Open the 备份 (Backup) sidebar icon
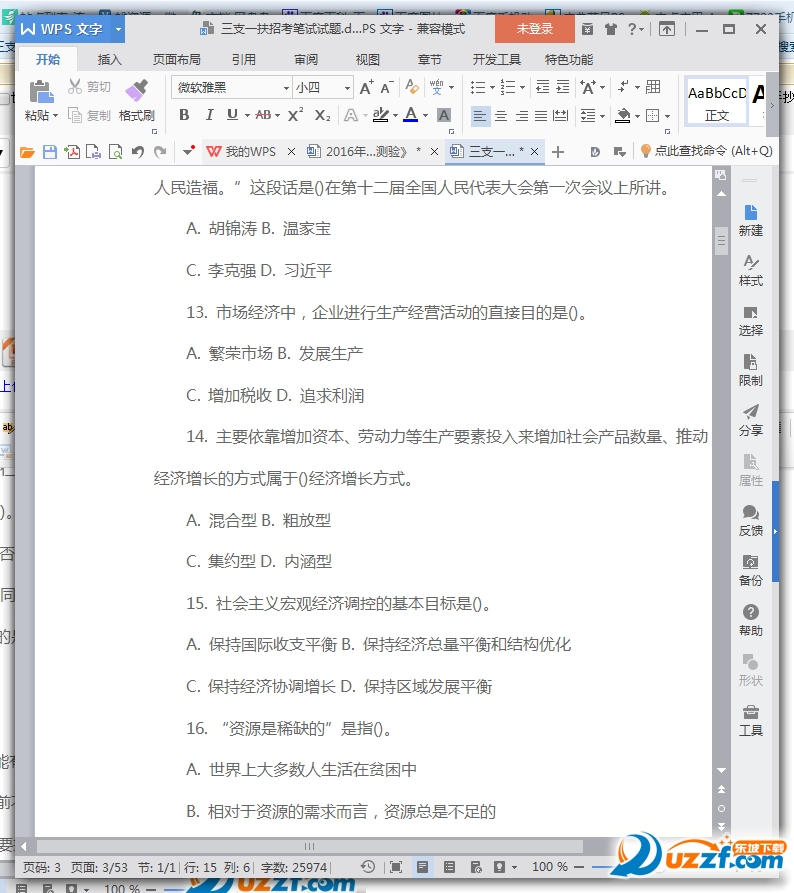Viewport: 794px width, 893px height. pyautogui.click(x=750, y=570)
